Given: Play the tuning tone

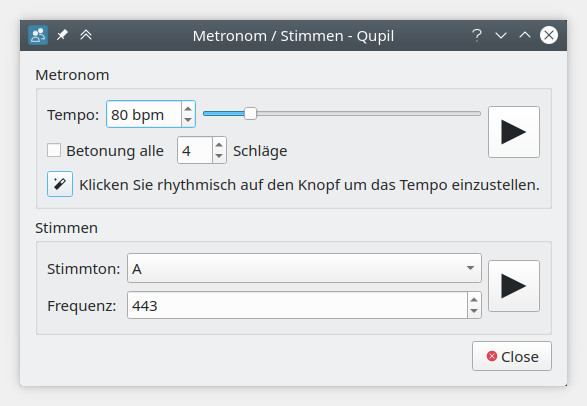Looking at the screenshot, I should [x=514, y=286].
